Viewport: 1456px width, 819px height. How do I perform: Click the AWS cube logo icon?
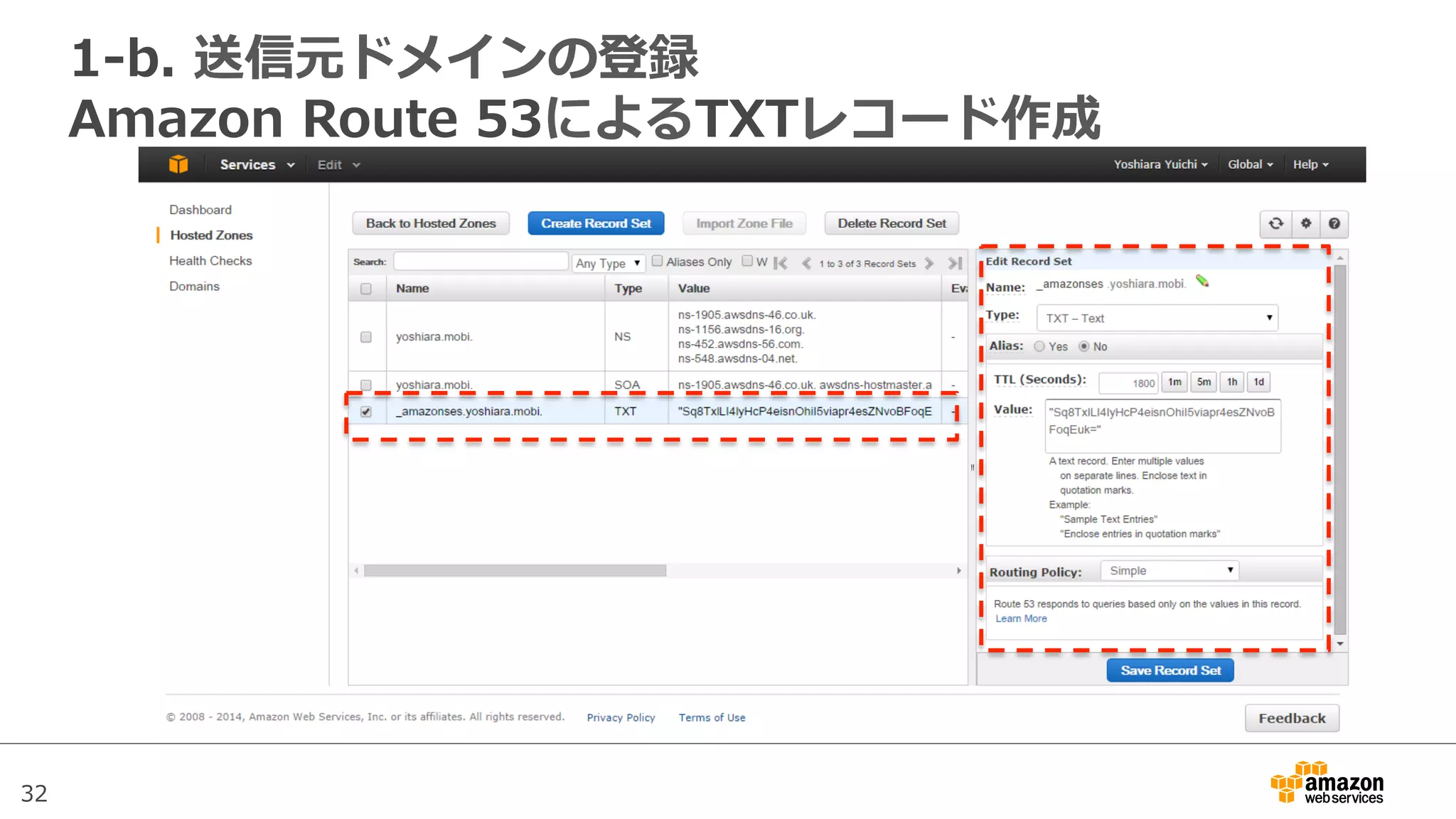tap(178, 164)
